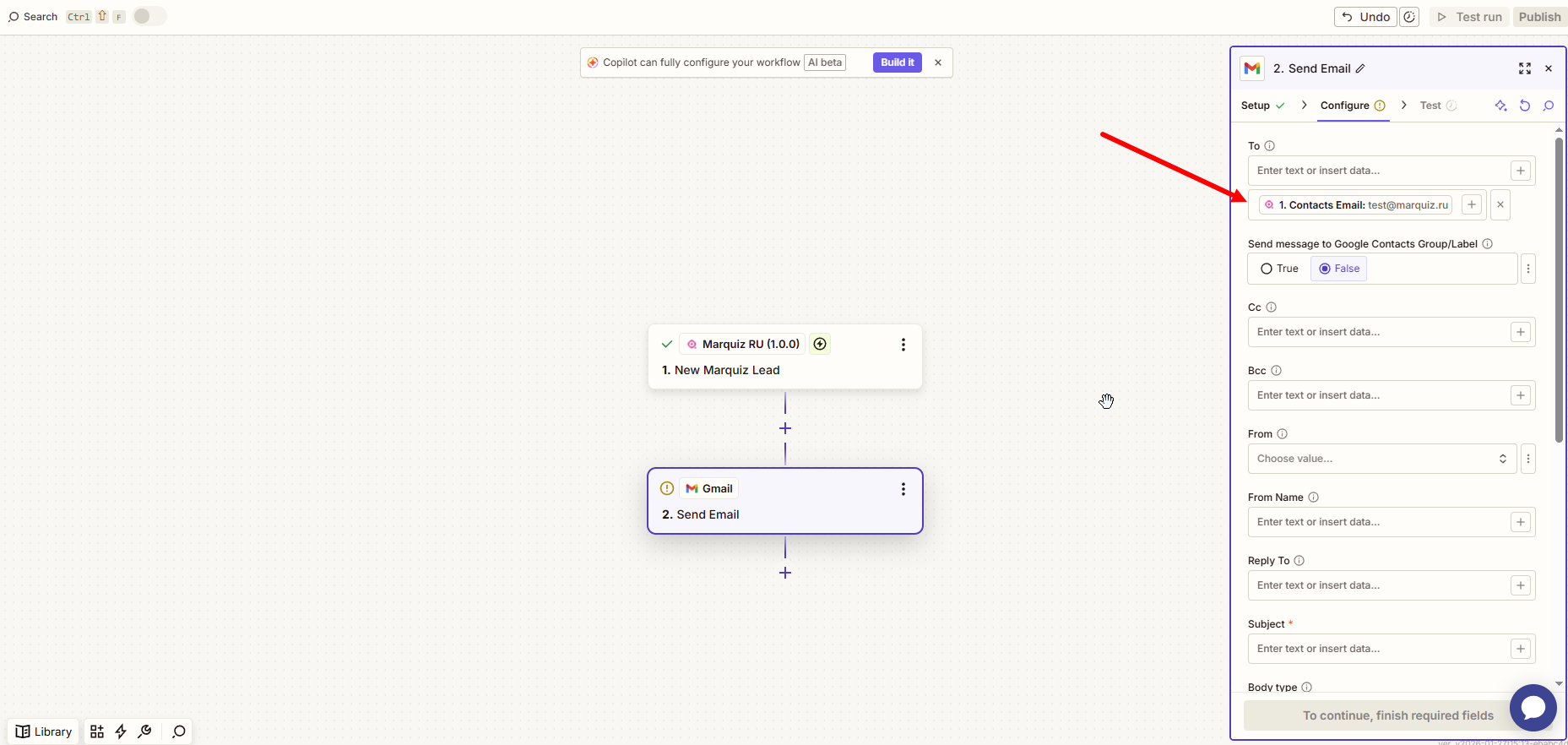Open the From field three-dot options
This screenshot has height=745, width=1568.
[x=1528, y=459]
